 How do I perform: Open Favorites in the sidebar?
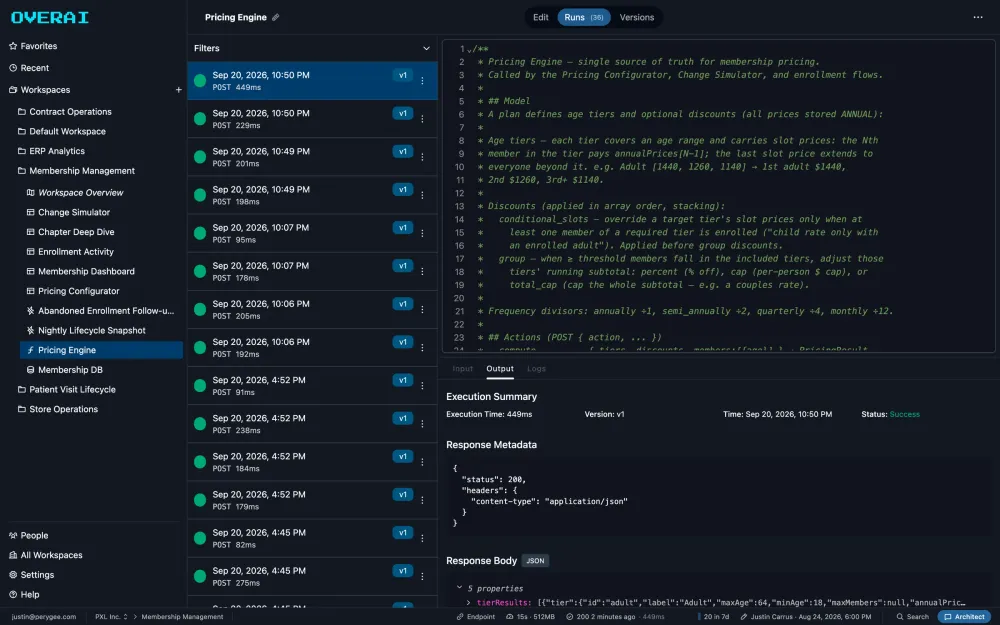click(x=33, y=46)
